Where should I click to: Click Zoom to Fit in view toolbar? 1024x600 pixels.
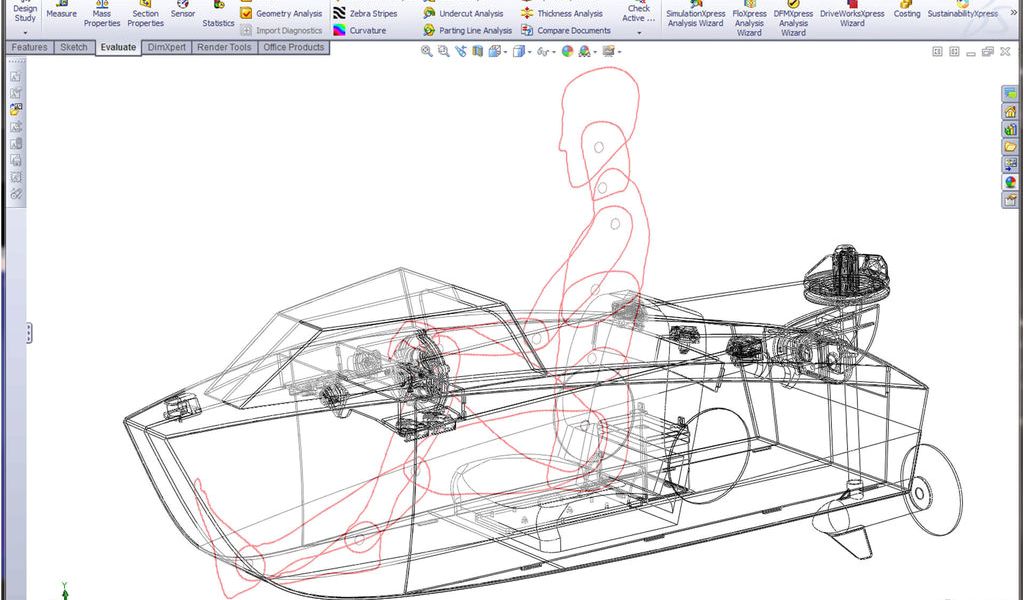427,51
